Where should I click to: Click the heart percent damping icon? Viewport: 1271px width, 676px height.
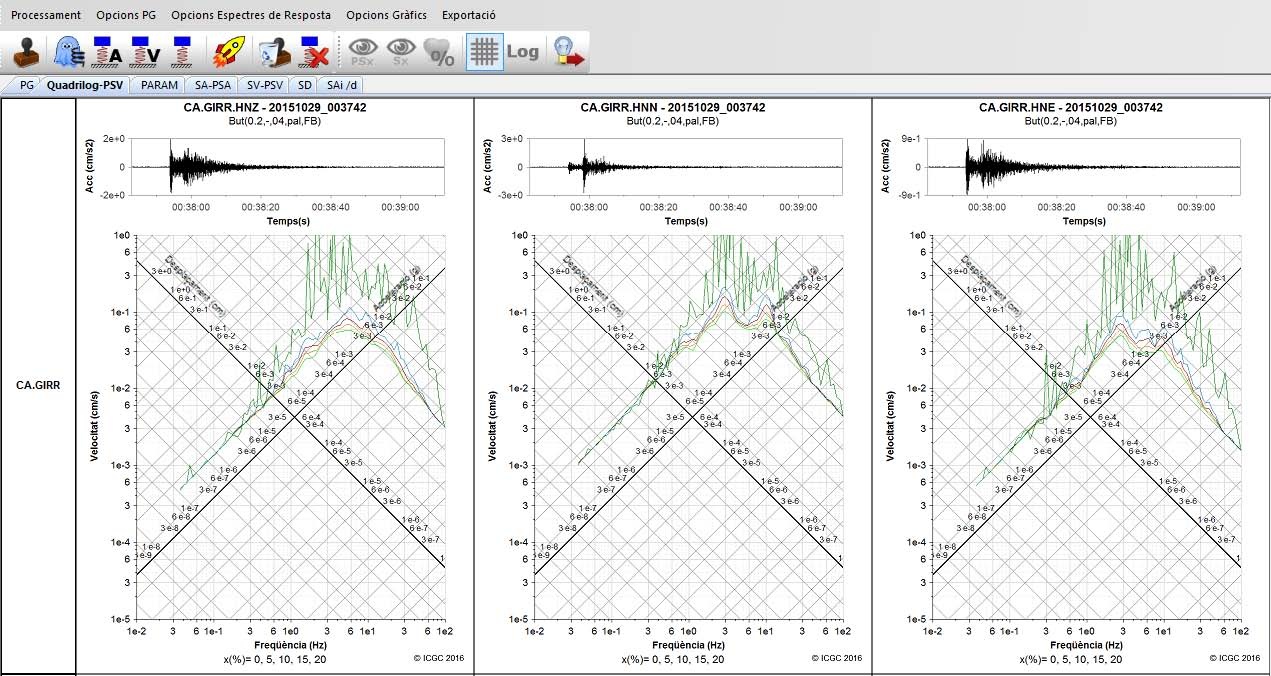tap(440, 52)
